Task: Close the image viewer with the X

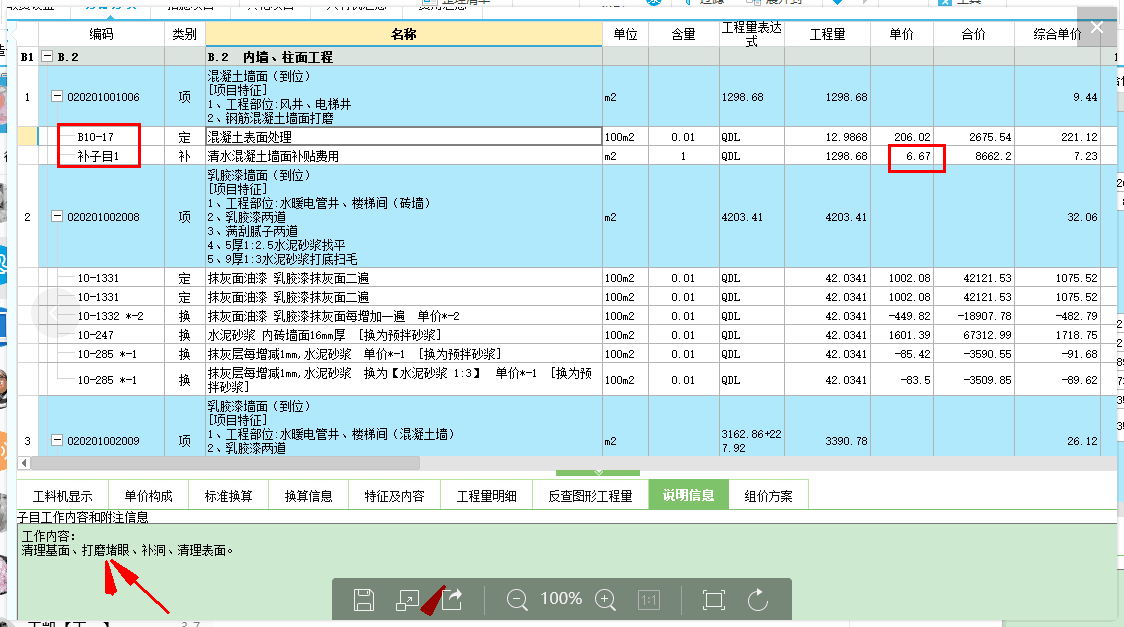Action: tap(1097, 27)
